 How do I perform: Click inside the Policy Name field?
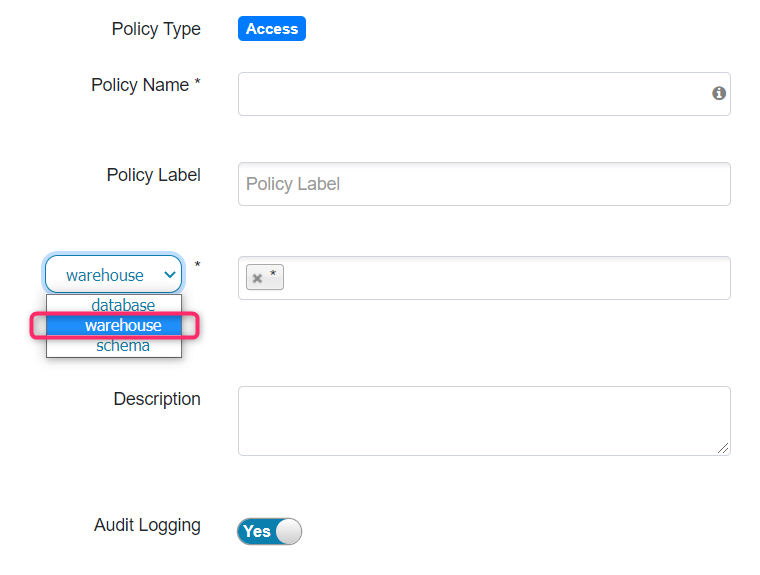coord(484,94)
